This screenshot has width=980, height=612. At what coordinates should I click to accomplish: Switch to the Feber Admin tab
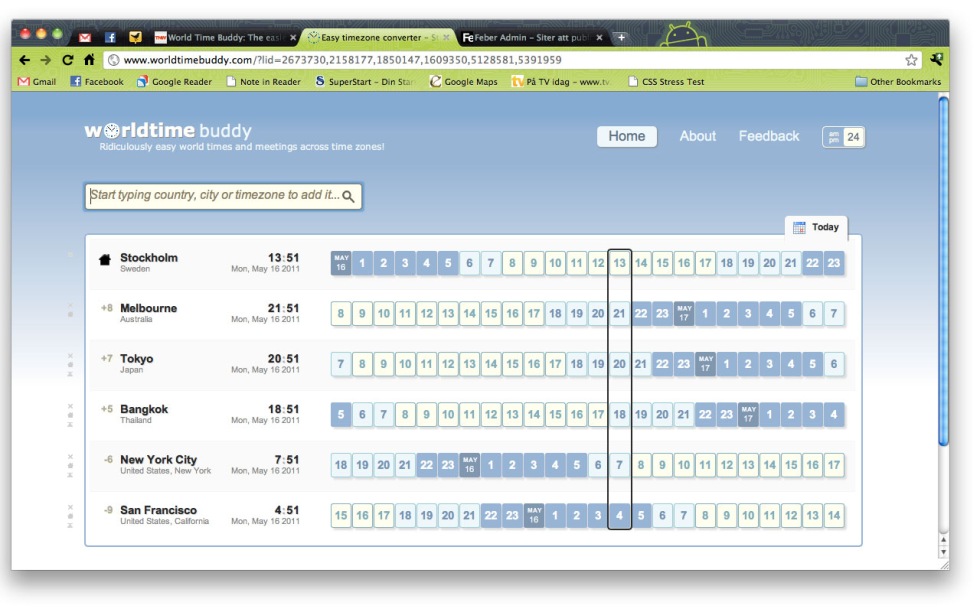532,38
